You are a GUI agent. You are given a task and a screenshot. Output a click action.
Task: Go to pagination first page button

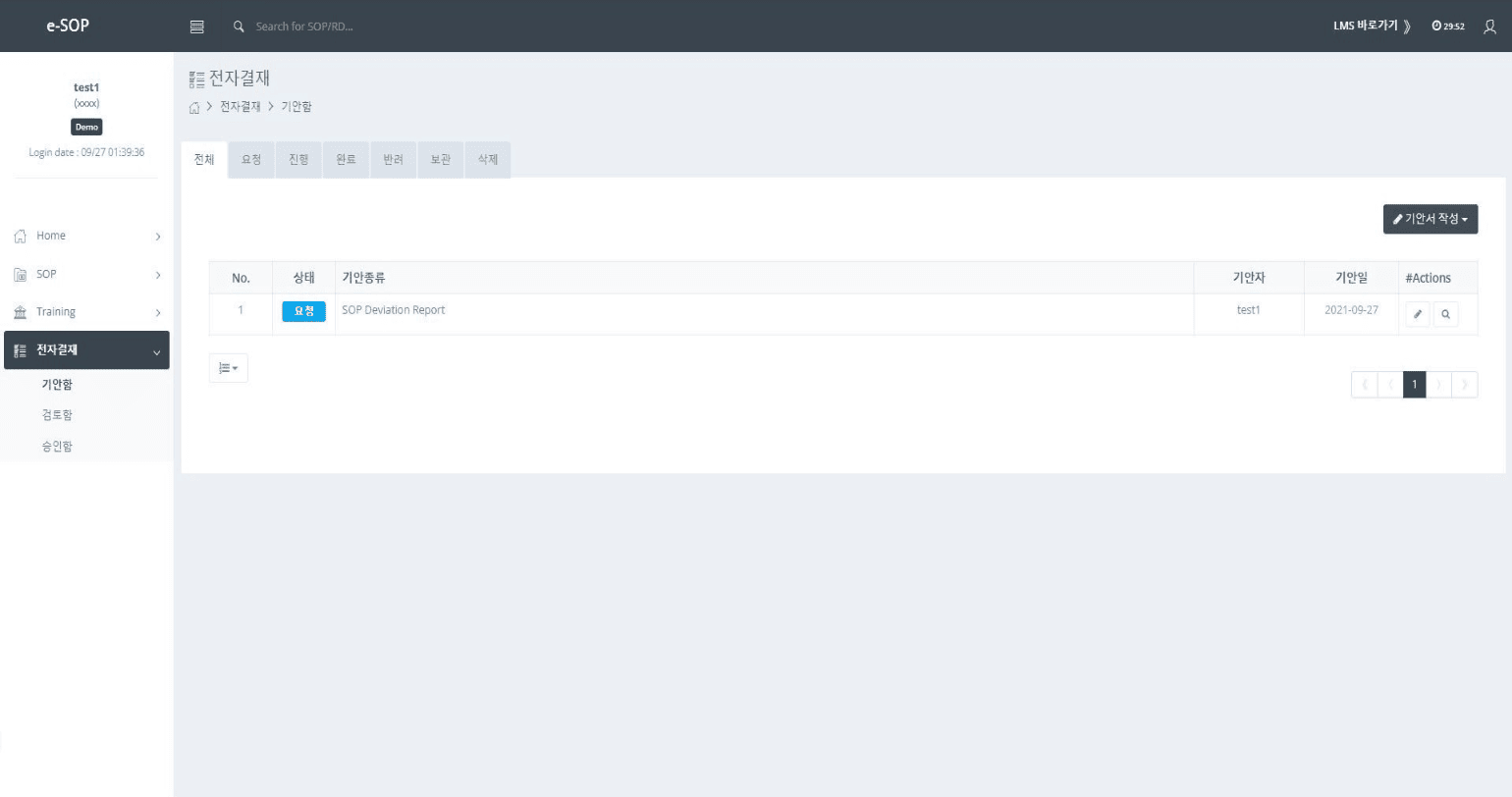coord(1364,385)
